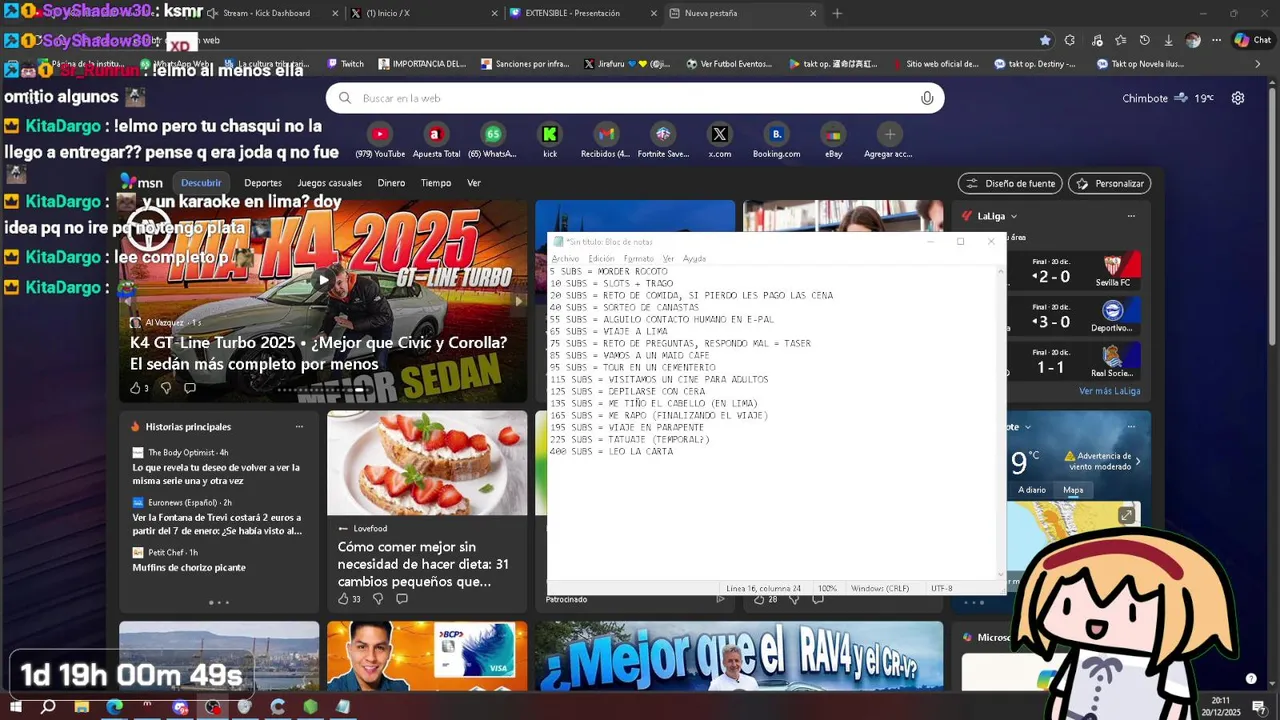Open File Explorer from taskbar
This screenshot has height=720, width=1280.
click(82, 706)
